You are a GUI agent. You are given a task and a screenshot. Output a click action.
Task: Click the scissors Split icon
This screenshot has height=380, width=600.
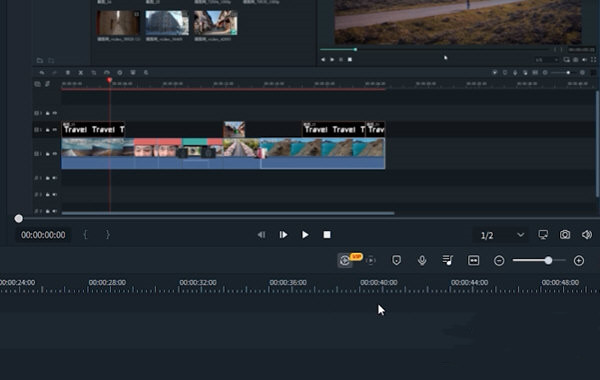tap(81, 73)
